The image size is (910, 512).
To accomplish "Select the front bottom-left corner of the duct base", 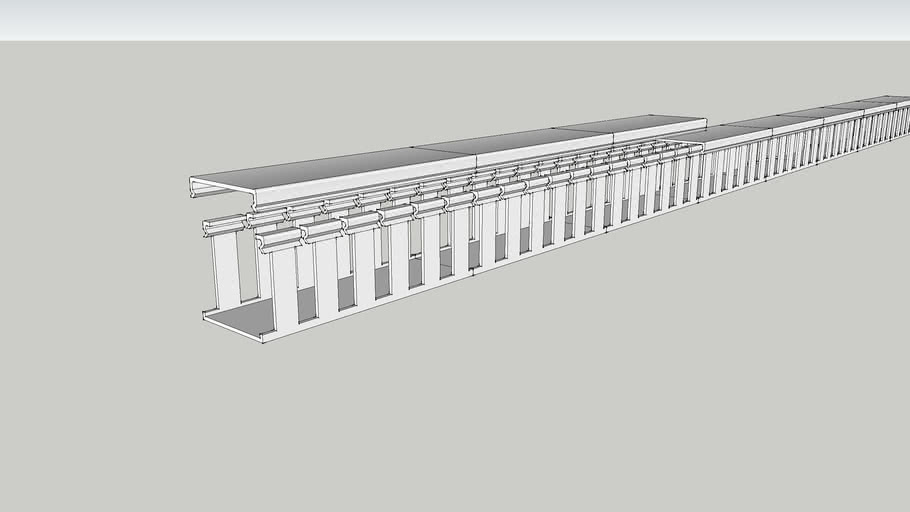I will point(263,339).
